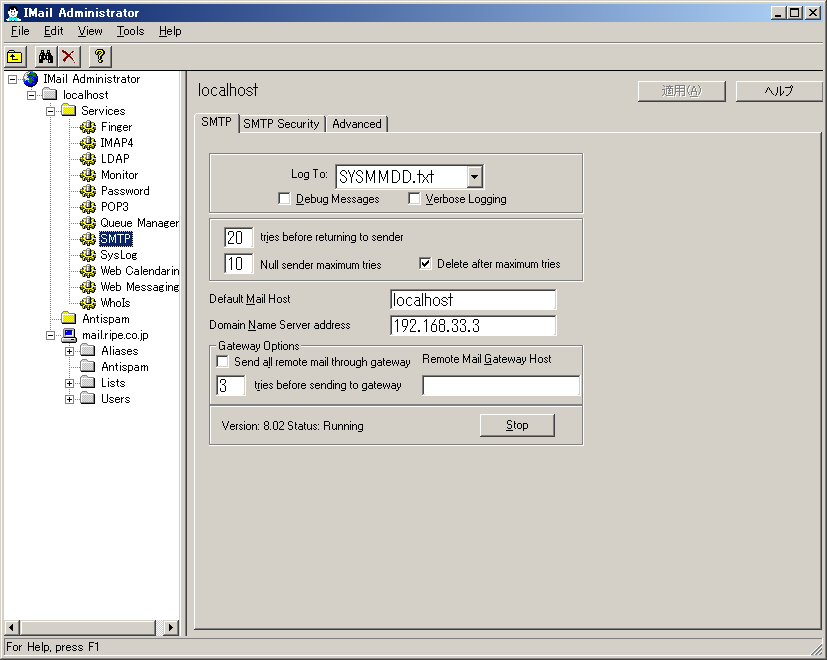
Task: Check Send all remote mail through gateway
Action: coord(223,361)
